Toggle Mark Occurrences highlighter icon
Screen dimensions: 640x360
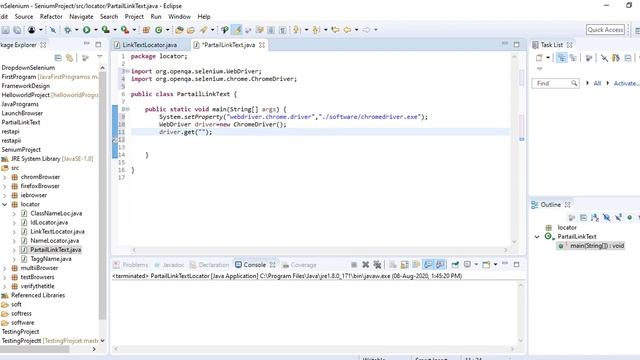tap(237, 30)
